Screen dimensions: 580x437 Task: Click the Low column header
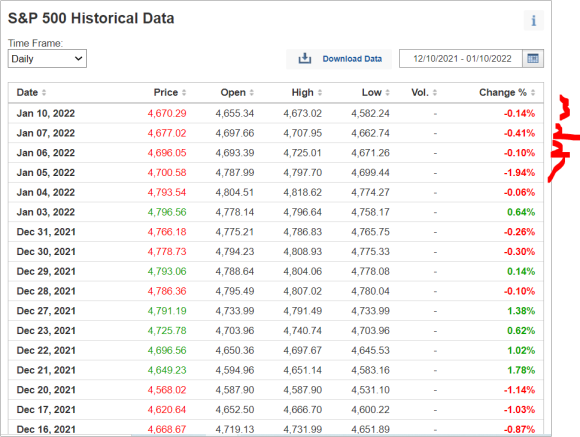[x=371, y=93]
